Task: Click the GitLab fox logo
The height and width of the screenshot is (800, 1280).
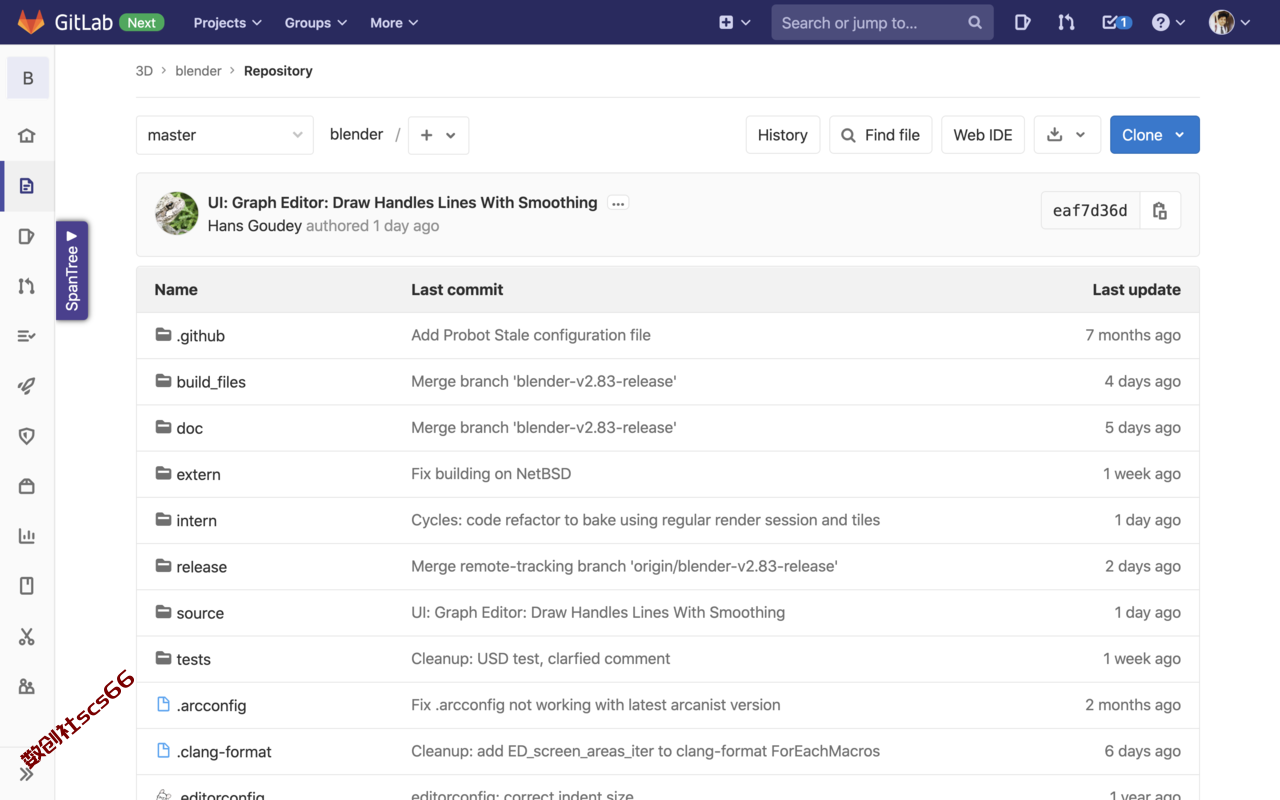Action: tap(31, 22)
